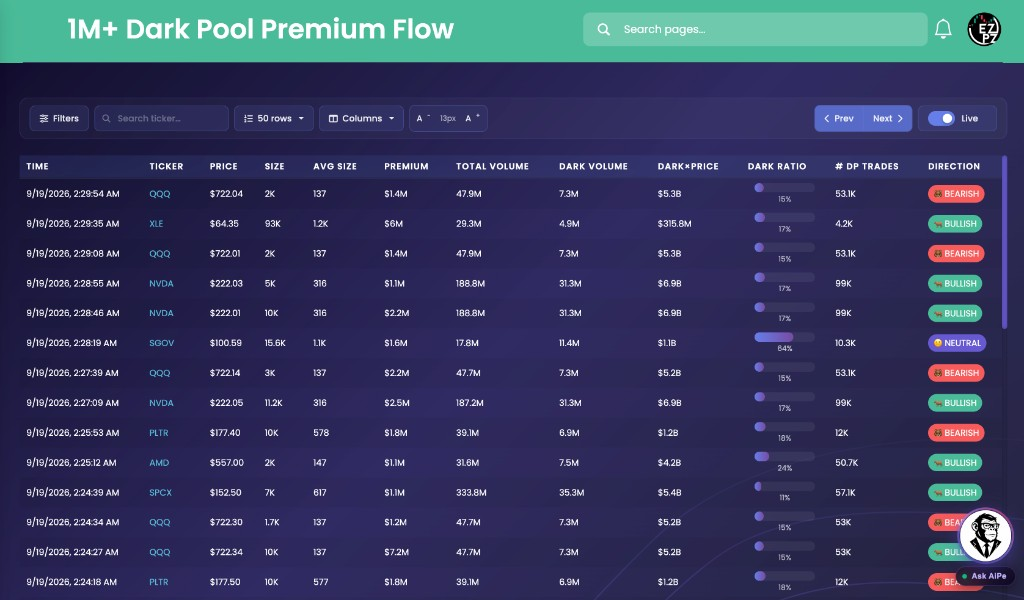Open QQQ ticker in the 2:29:54 AM row
This screenshot has width=1024, height=600.
click(159, 194)
